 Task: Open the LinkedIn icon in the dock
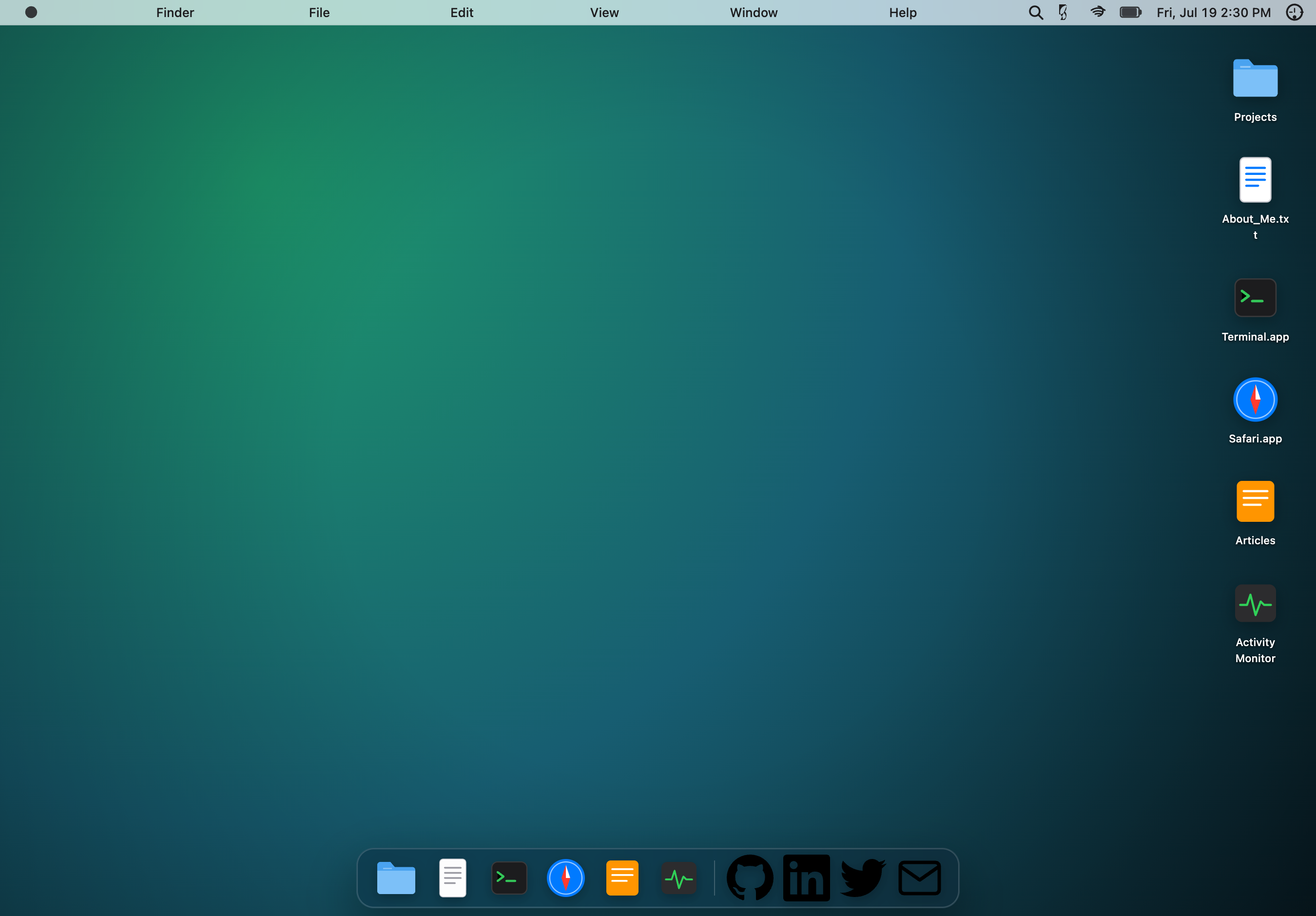[806, 878]
